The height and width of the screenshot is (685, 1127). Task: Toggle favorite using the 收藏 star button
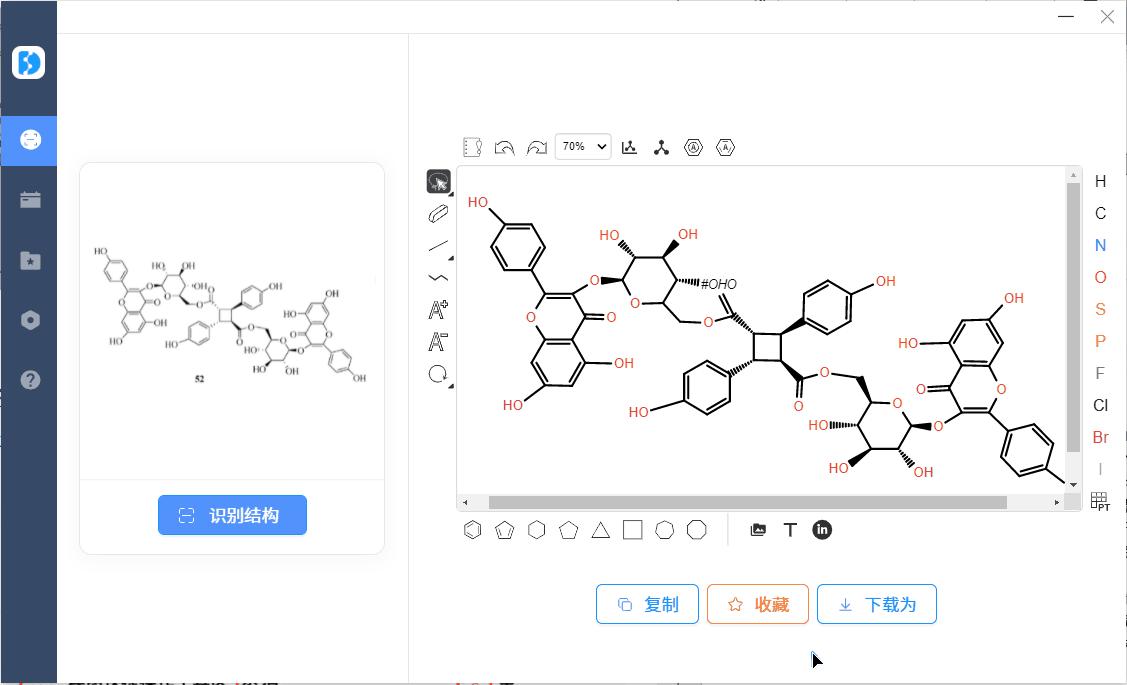757,604
